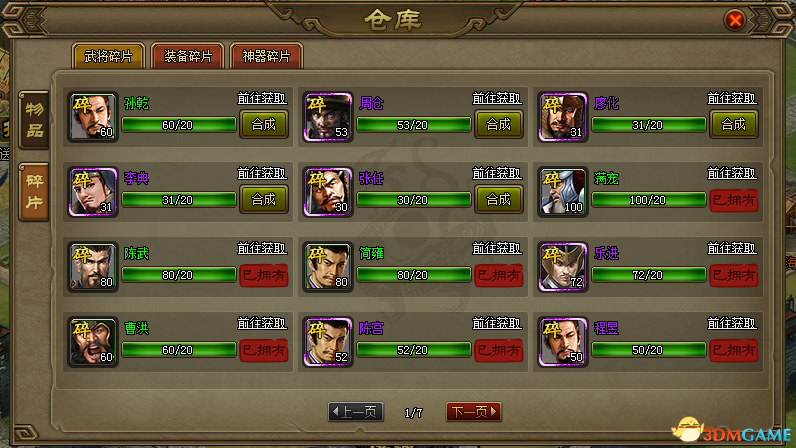Select the 孙乾 hero fragment portrait
This screenshot has height=448, width=796.
click(x=93, y=117)
